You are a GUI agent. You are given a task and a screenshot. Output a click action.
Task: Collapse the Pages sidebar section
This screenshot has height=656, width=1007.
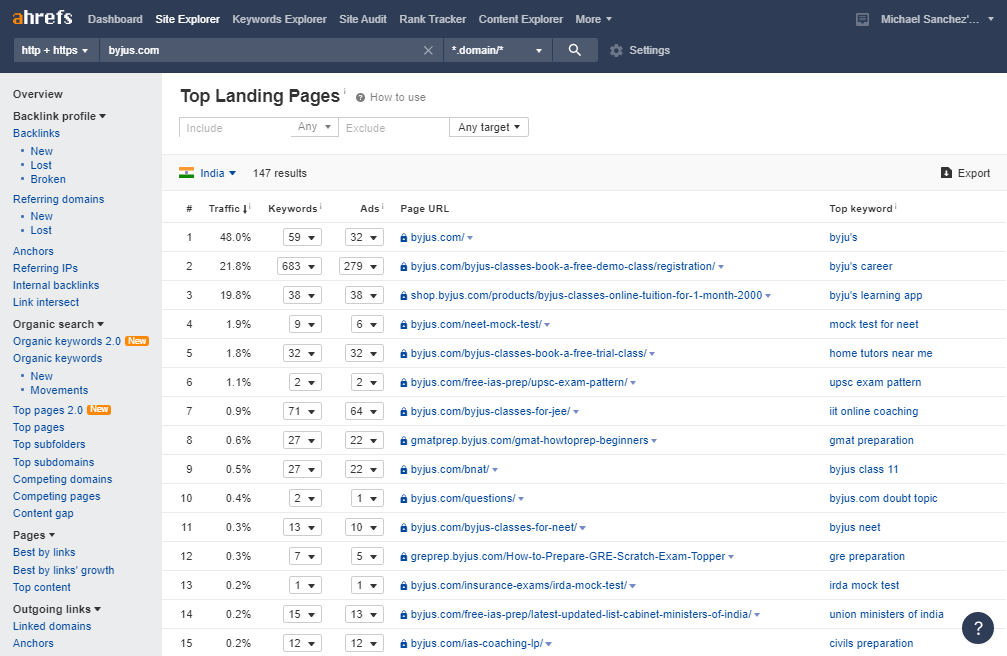(34, 535)
